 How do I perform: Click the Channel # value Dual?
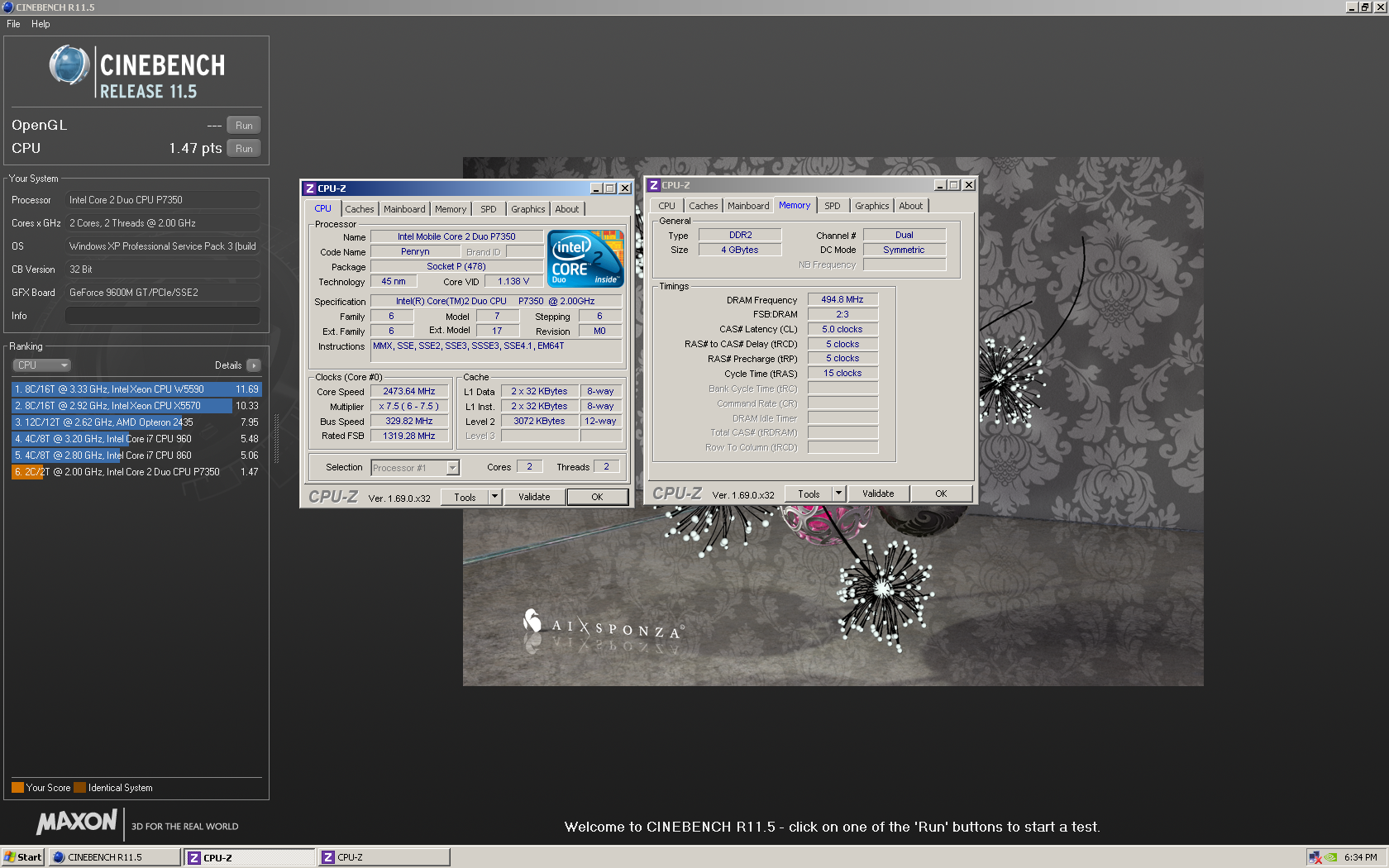(x=905, y=236)
